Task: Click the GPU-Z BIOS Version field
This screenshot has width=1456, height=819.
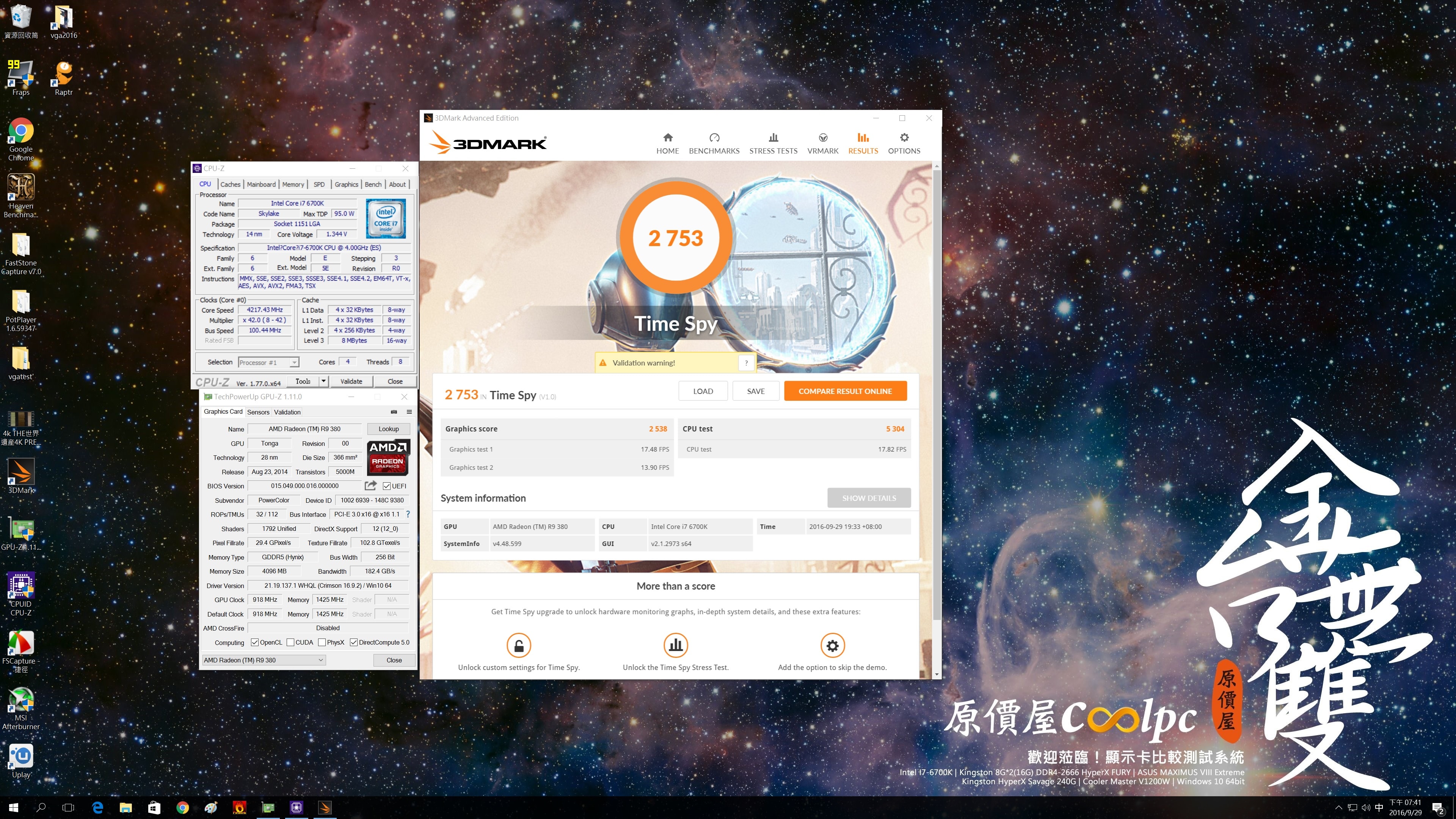Action: coord(304,486)
